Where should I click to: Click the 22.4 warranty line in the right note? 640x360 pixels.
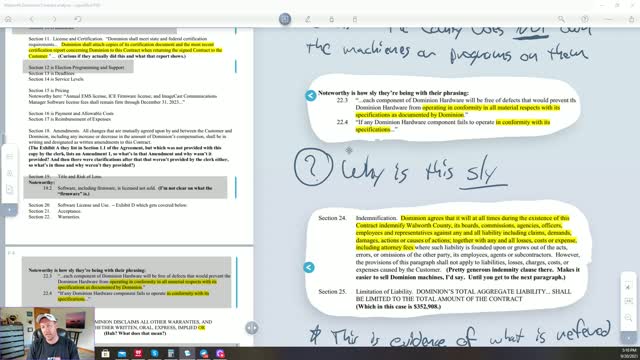click(443, 126)
